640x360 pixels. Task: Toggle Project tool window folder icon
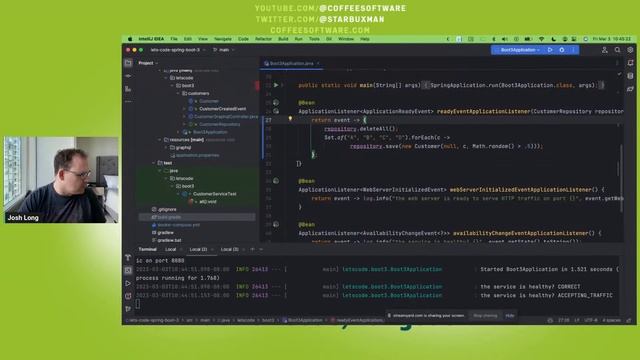tap(128, 63)
